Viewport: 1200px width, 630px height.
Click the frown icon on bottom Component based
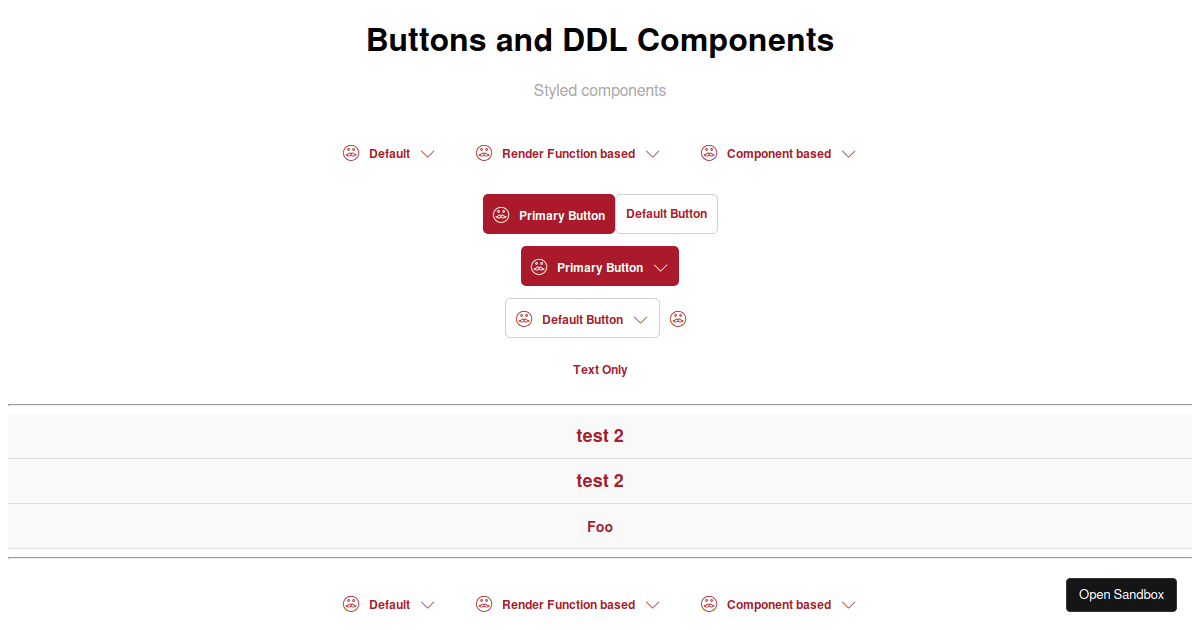[709, 604]
